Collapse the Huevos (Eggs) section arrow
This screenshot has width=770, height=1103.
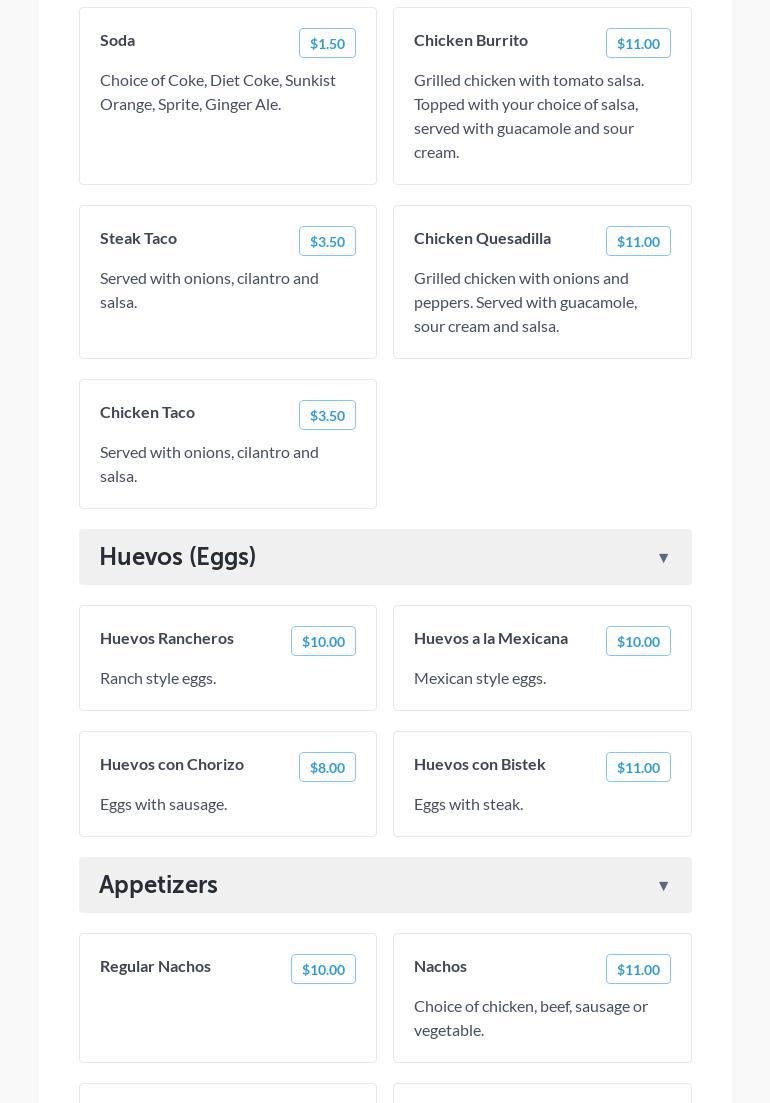(663, 558)
